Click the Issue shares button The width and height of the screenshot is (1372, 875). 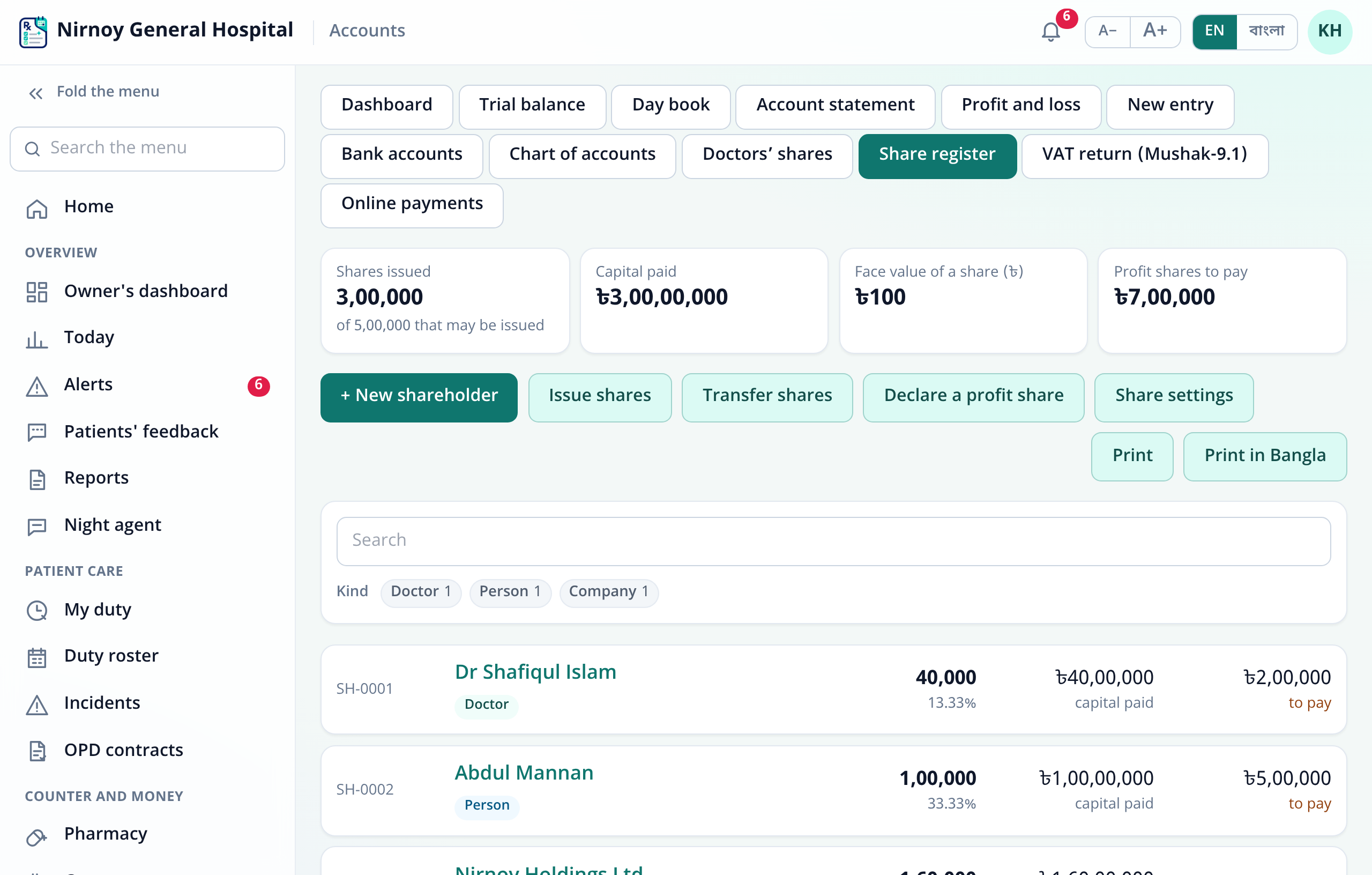click(599, 397)
